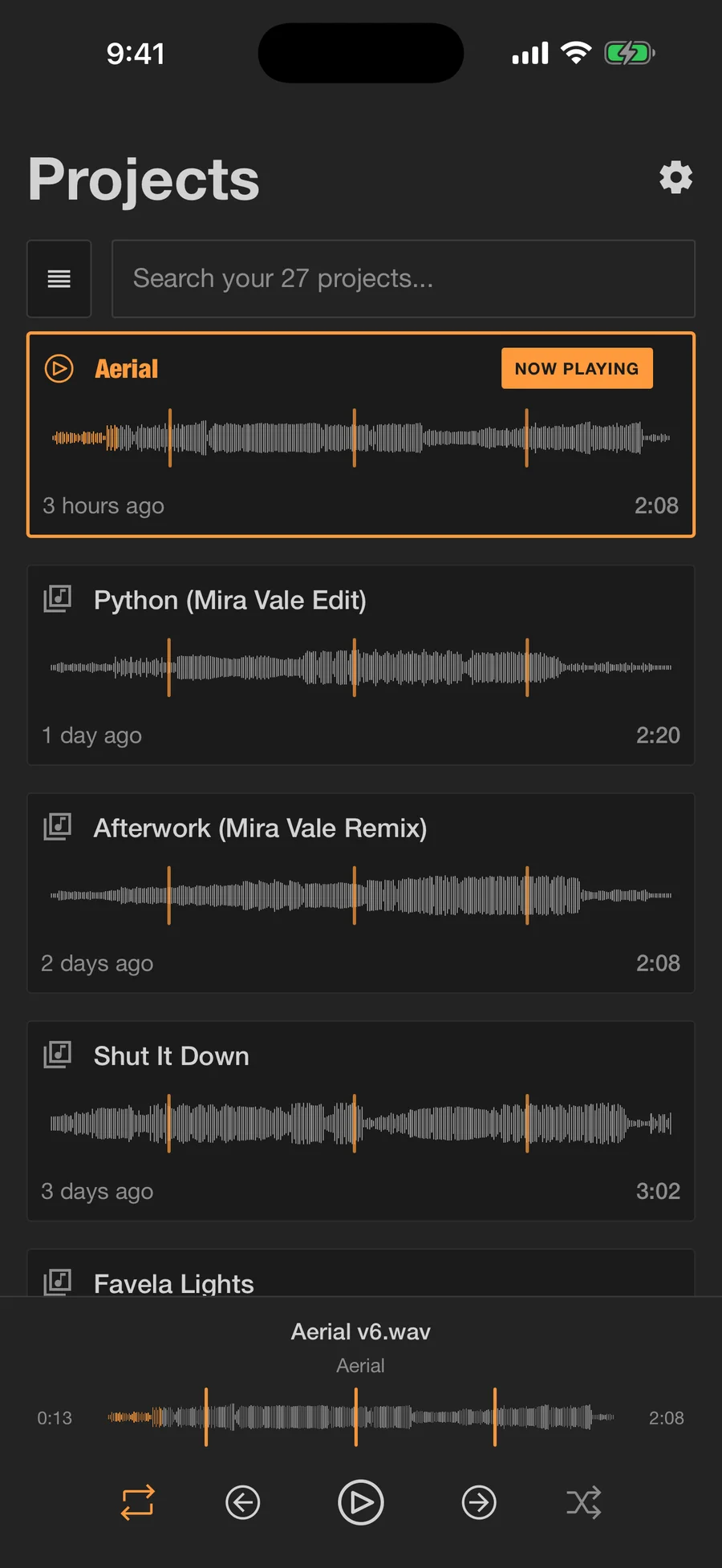
Task: Click the 2:08 total time in player
Action: pos(667,1418)
